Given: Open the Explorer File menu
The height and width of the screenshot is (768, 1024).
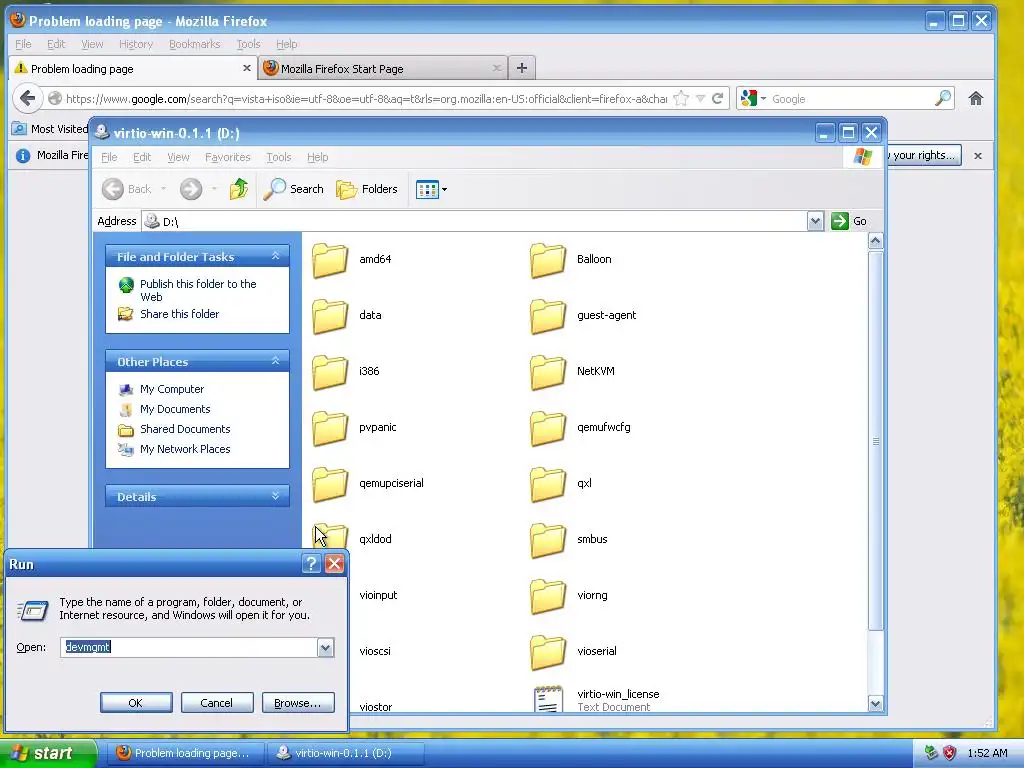Looking at the screenshot, I should click(109, 157).
